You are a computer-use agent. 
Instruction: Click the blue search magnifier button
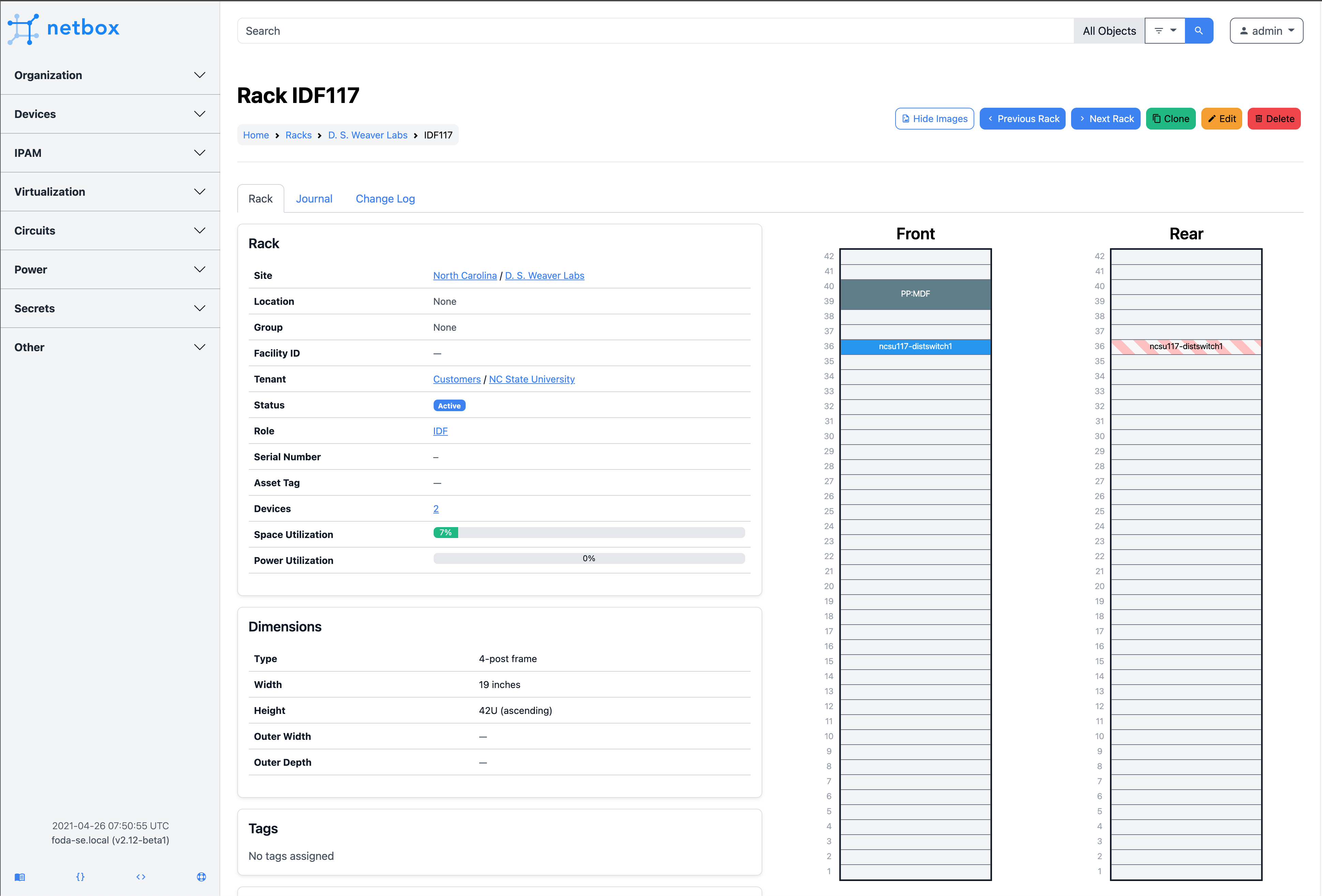pos(1199,31)
